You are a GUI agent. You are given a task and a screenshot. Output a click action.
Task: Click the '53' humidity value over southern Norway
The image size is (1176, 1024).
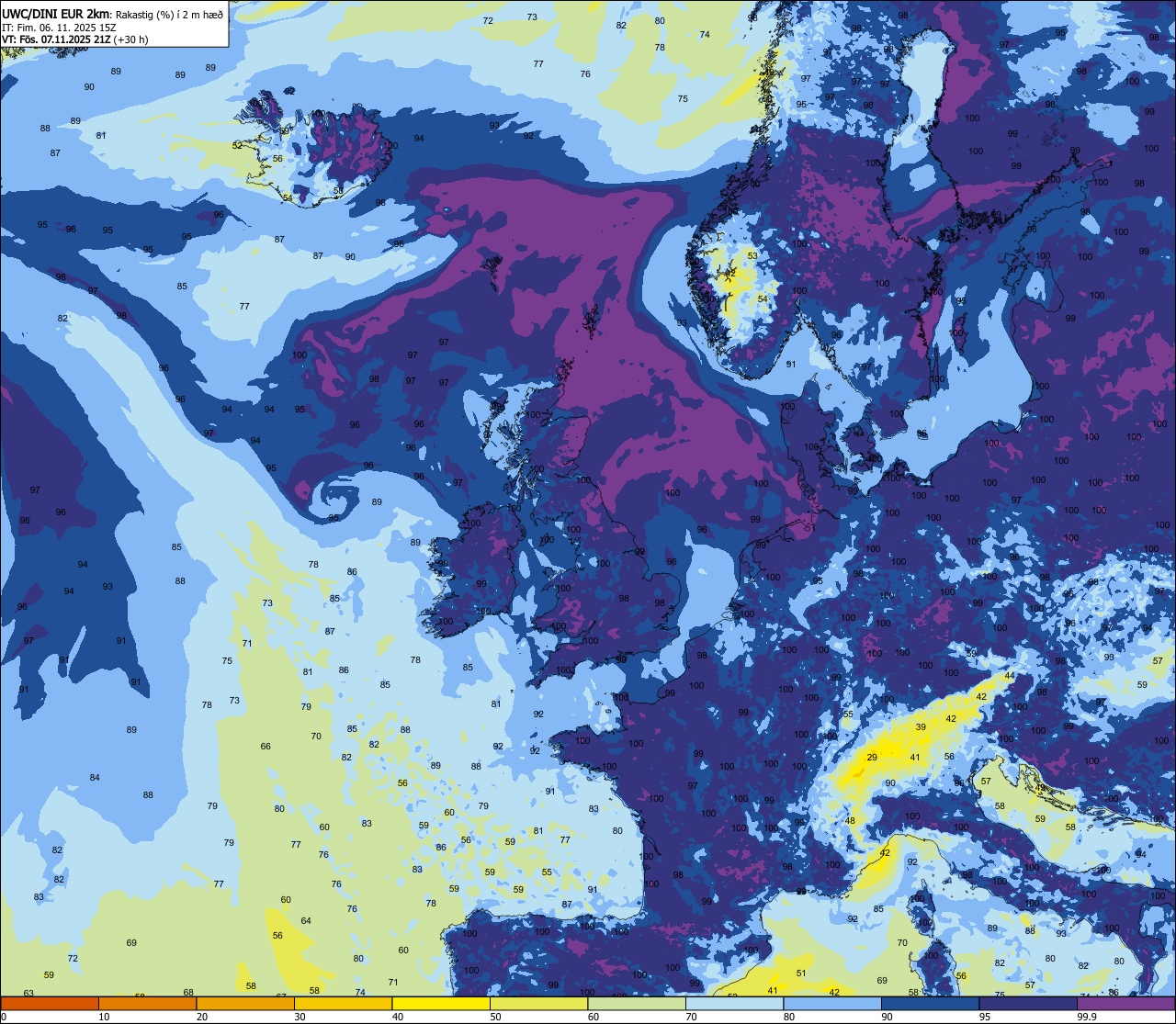[752, 256]
